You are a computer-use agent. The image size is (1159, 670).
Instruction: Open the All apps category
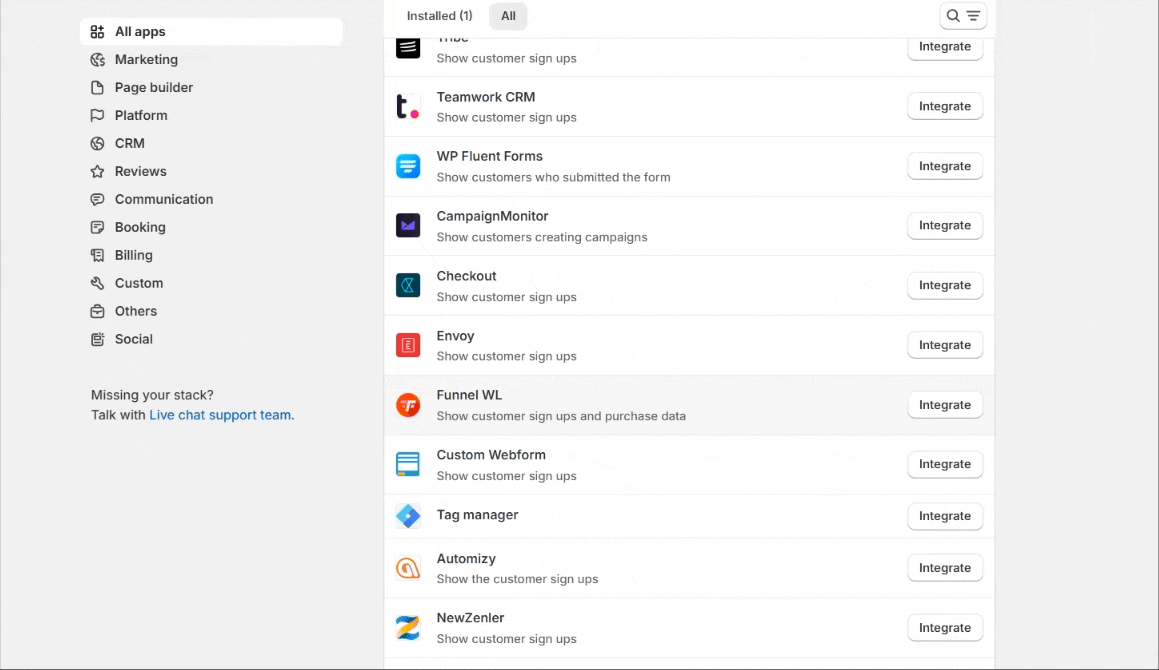click(x=211, y=32)
